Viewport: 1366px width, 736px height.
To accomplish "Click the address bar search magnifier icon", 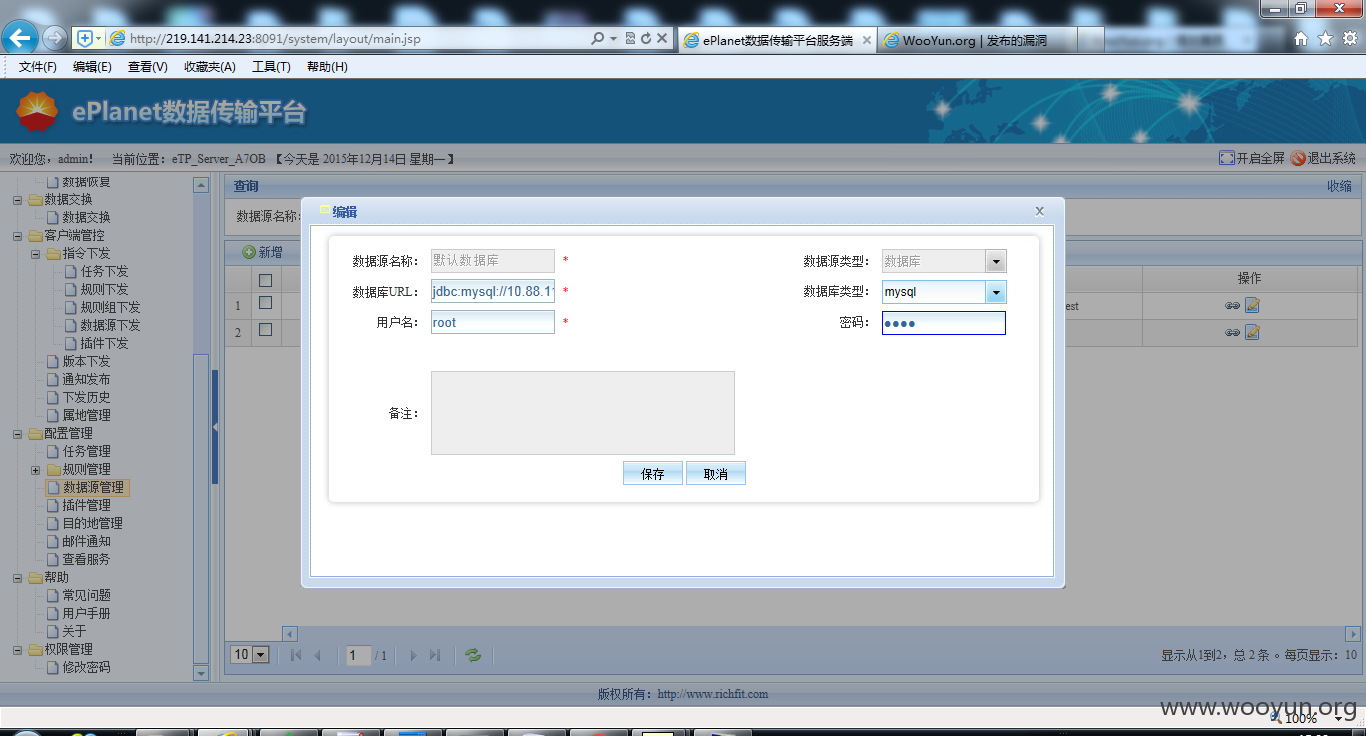I will (x=598, y=39).
